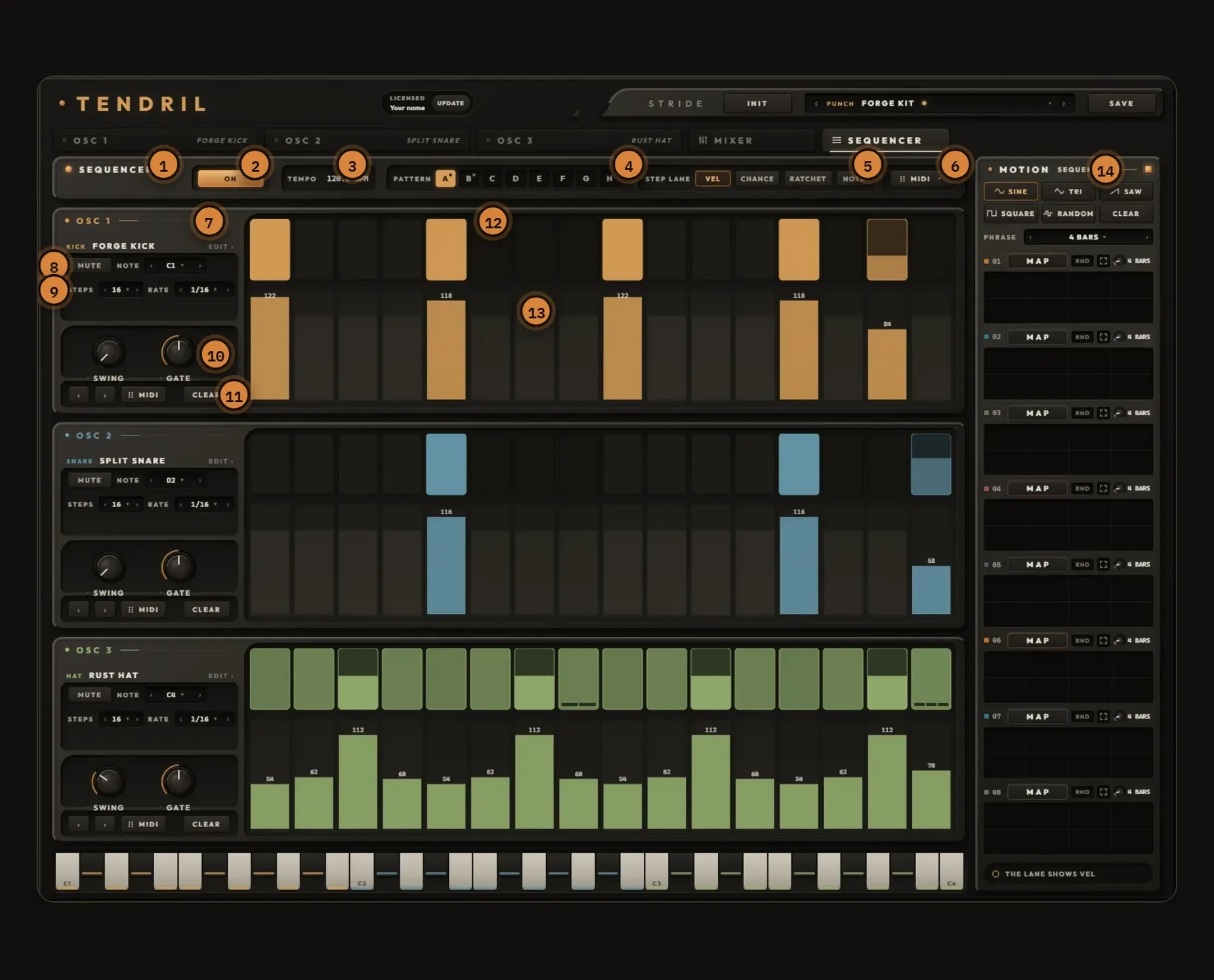
Task: Click the MAP button for motion lane 07
Action: [x=1037, y=716]
